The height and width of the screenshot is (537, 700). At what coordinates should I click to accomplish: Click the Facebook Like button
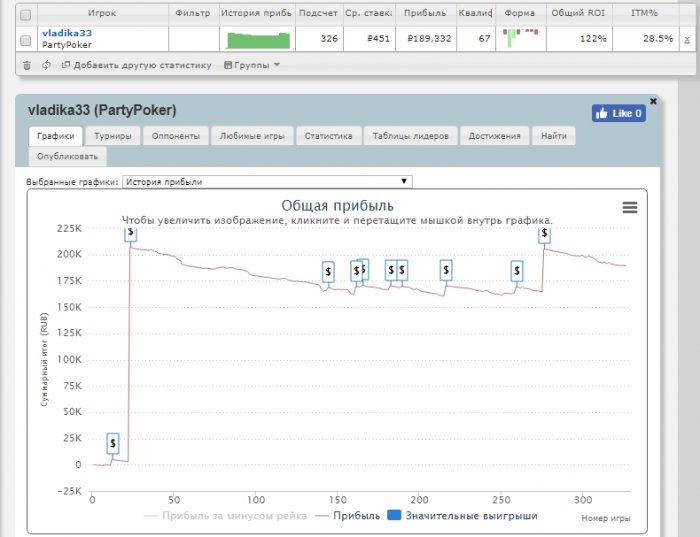click(618, 113)
